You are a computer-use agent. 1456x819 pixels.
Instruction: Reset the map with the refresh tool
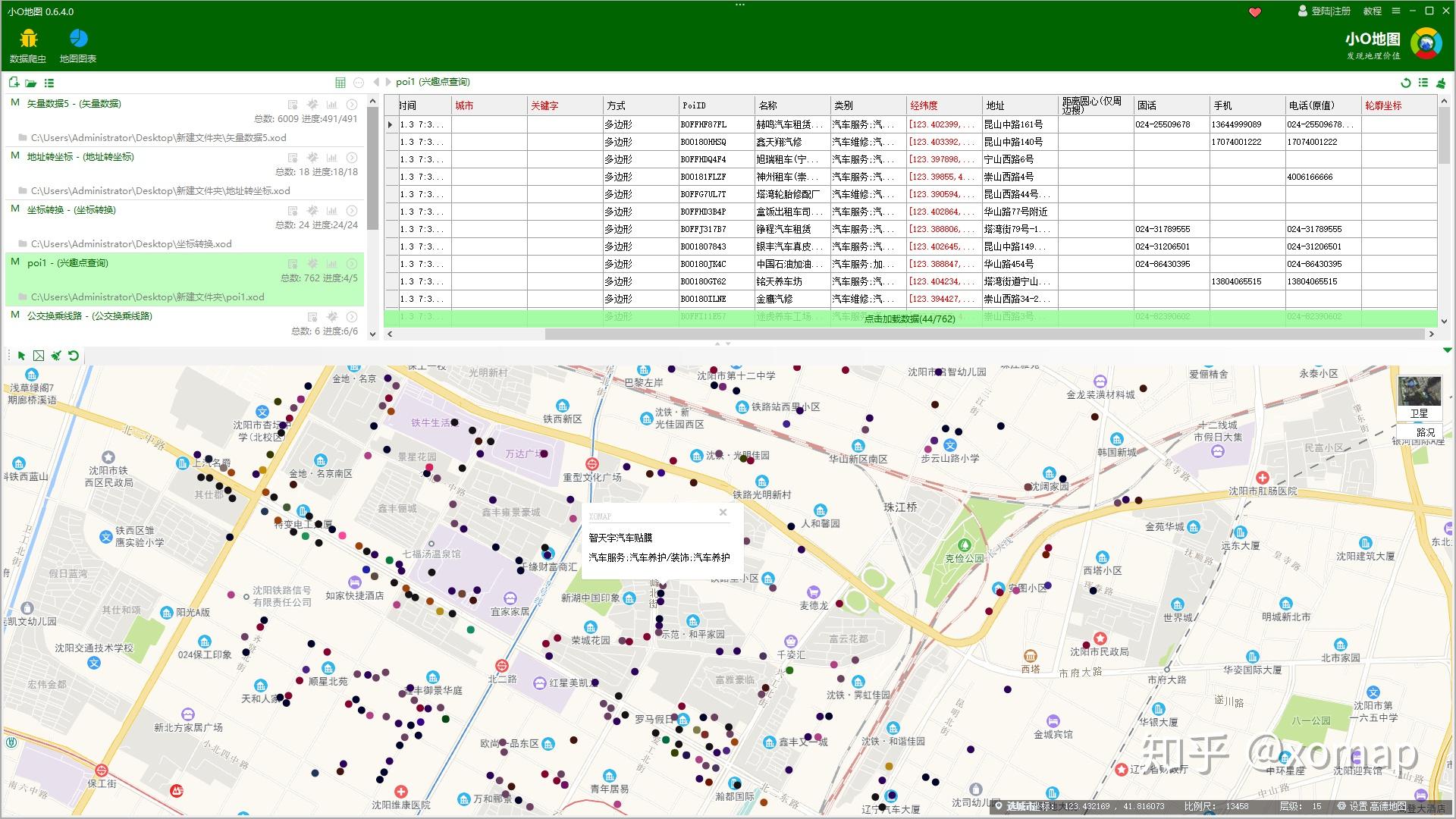tap(74, 356)
